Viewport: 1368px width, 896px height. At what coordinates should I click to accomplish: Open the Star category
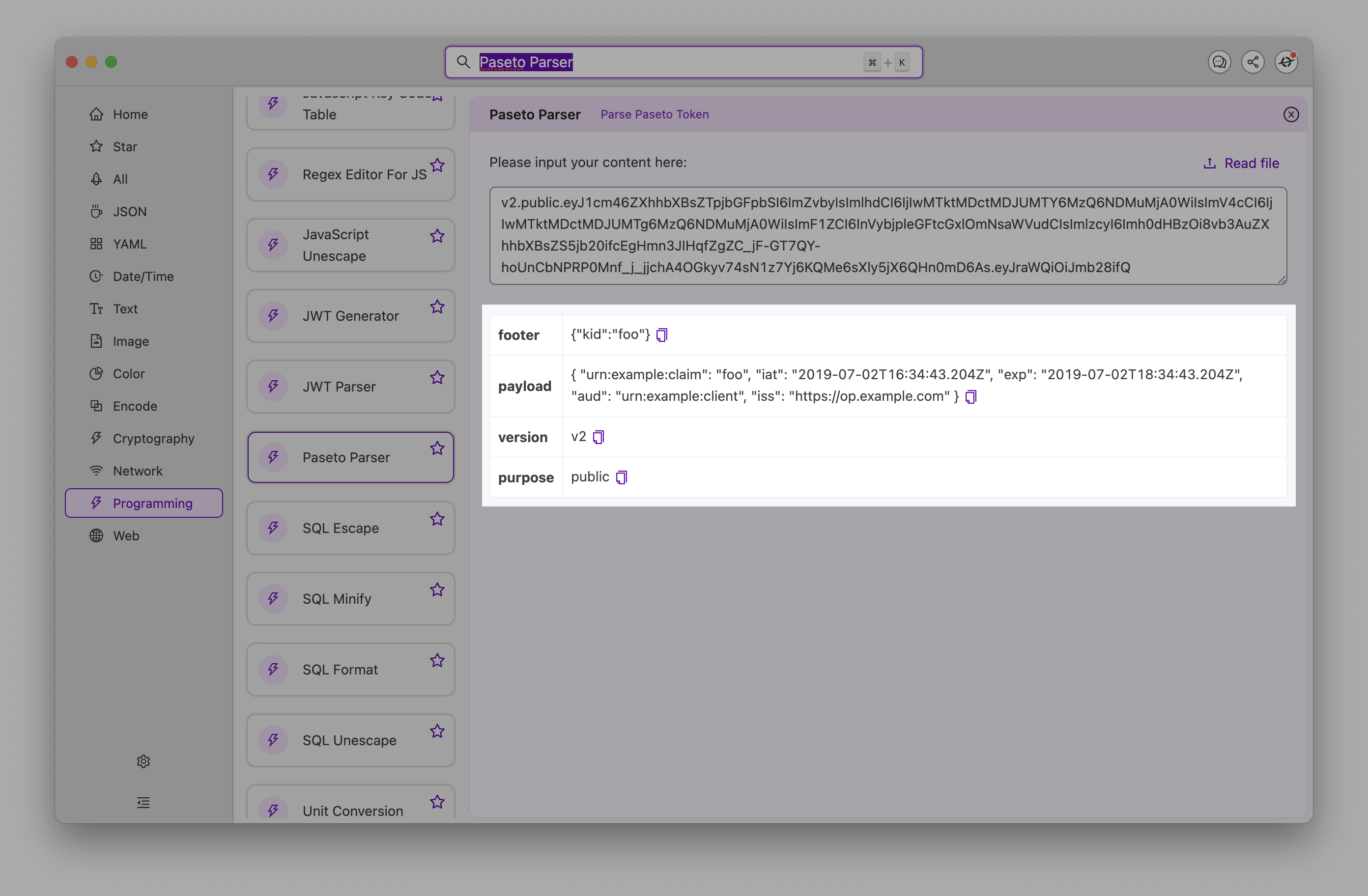click(143, 146)
